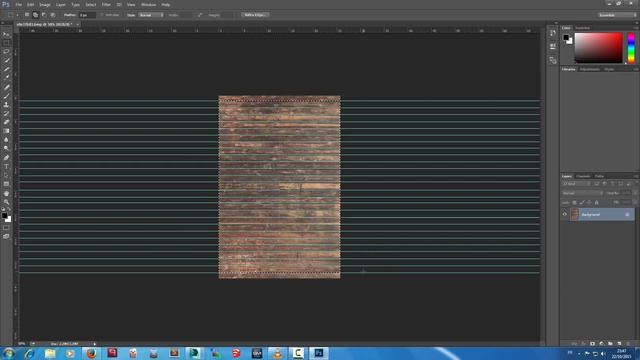Select the Zoom tool
This screenshot has height=360, width=640.
coord(6,202)
